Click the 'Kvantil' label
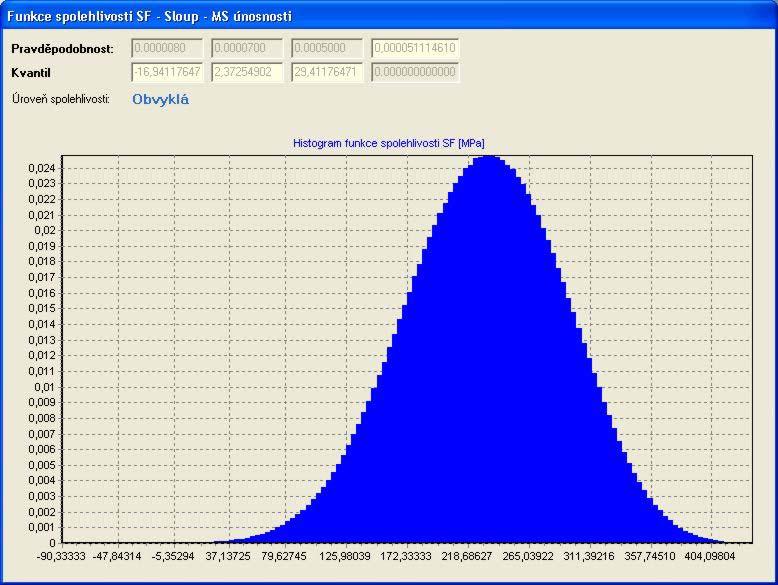778x585 pixels. (x=31, y=72)
